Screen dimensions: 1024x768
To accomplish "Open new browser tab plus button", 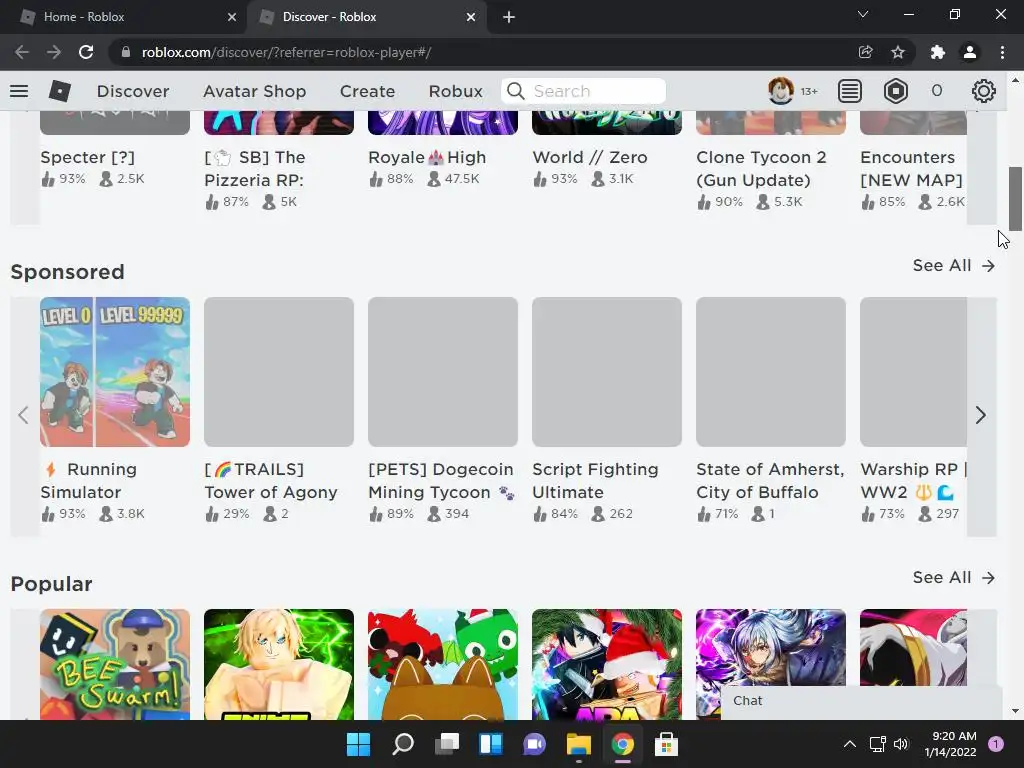I will pos(509,17).
